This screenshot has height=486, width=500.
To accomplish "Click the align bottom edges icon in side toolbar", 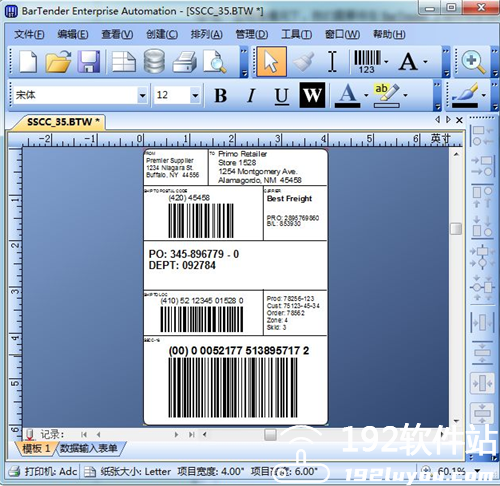I will pyautogui.click(x=482, y=226).
